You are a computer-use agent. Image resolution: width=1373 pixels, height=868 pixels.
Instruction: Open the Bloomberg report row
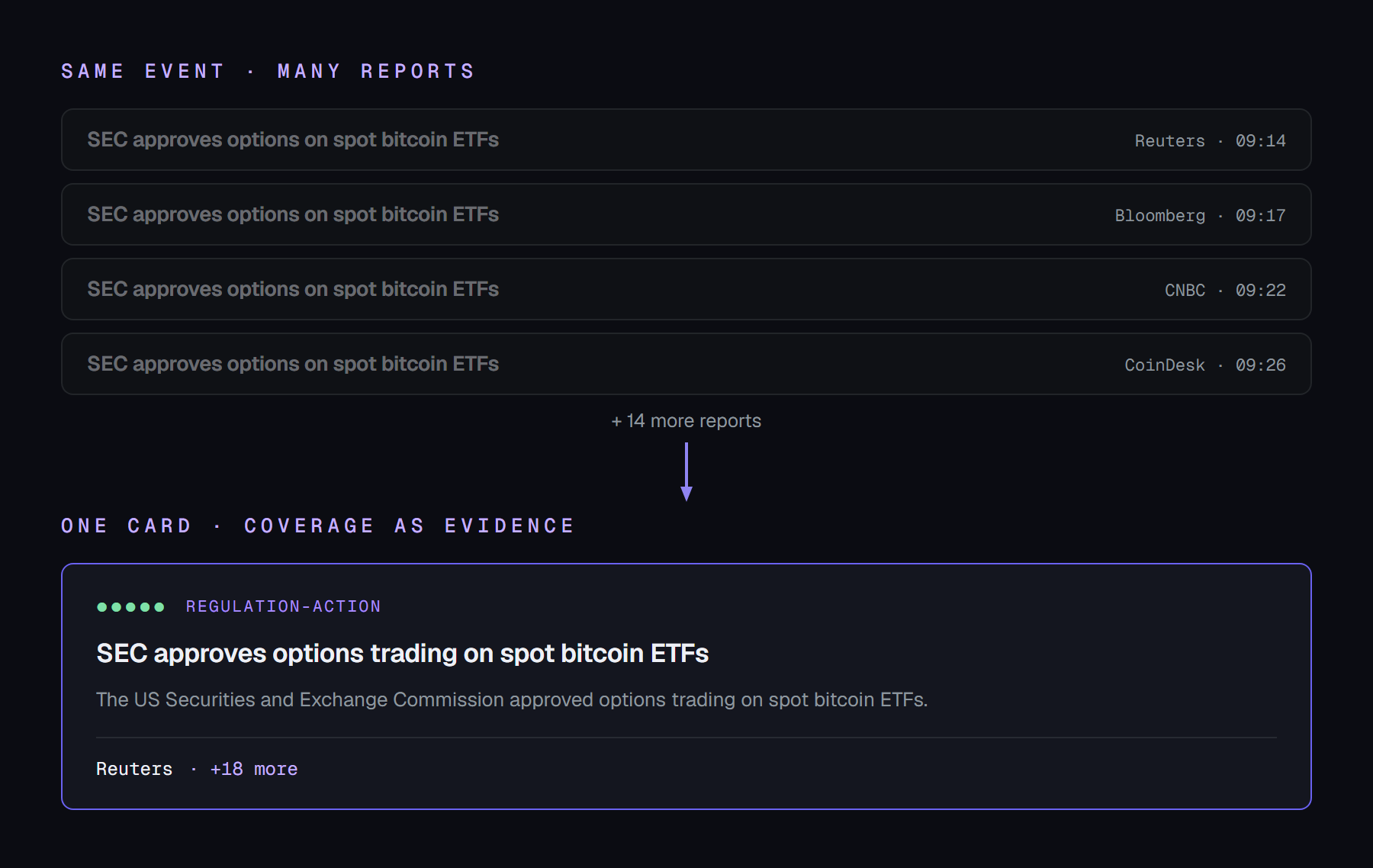pyautogui.click(x=686, y=214)
